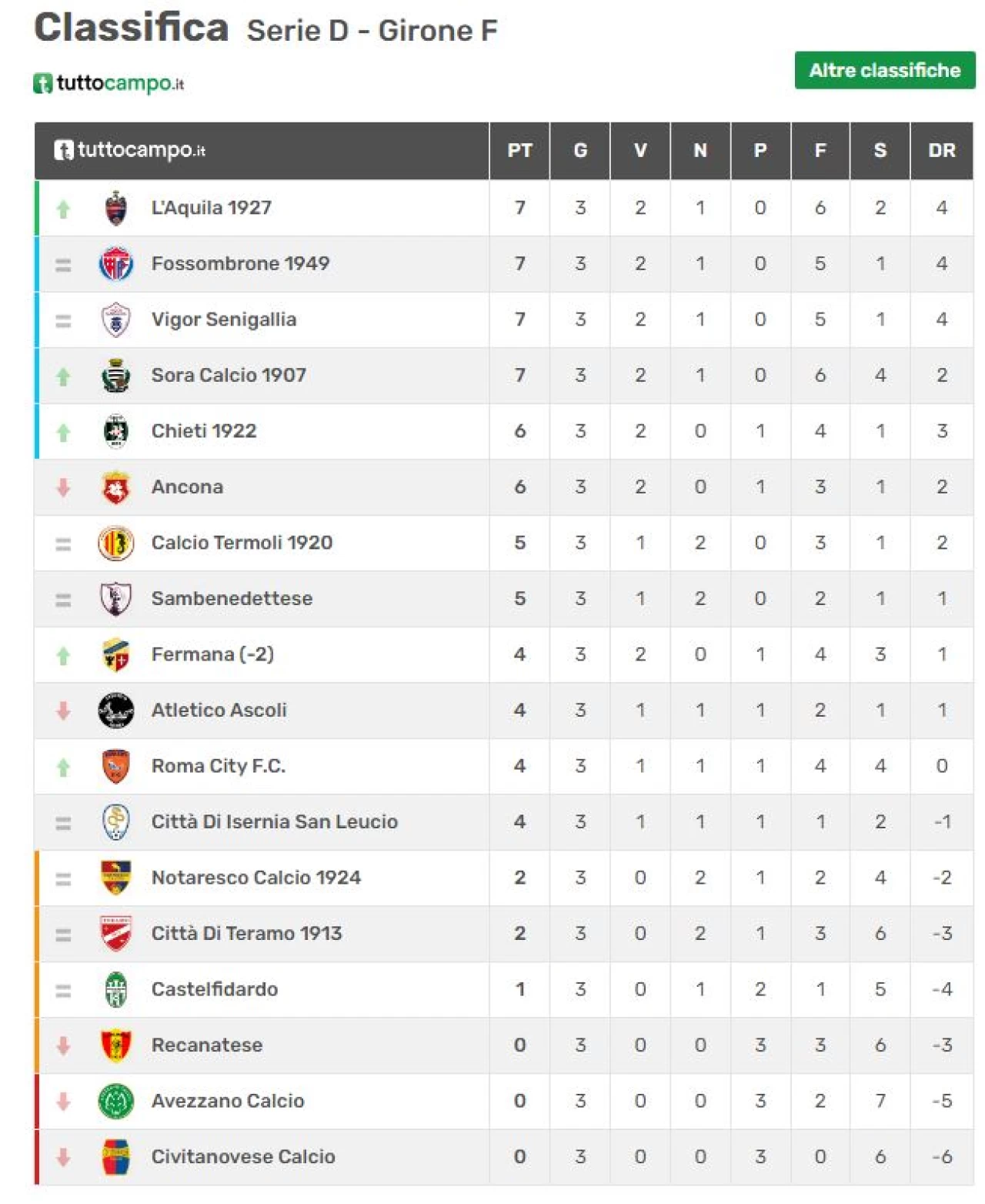
Task: Open the Città Di Isernia San Leucio link
Action: point(275,821)
